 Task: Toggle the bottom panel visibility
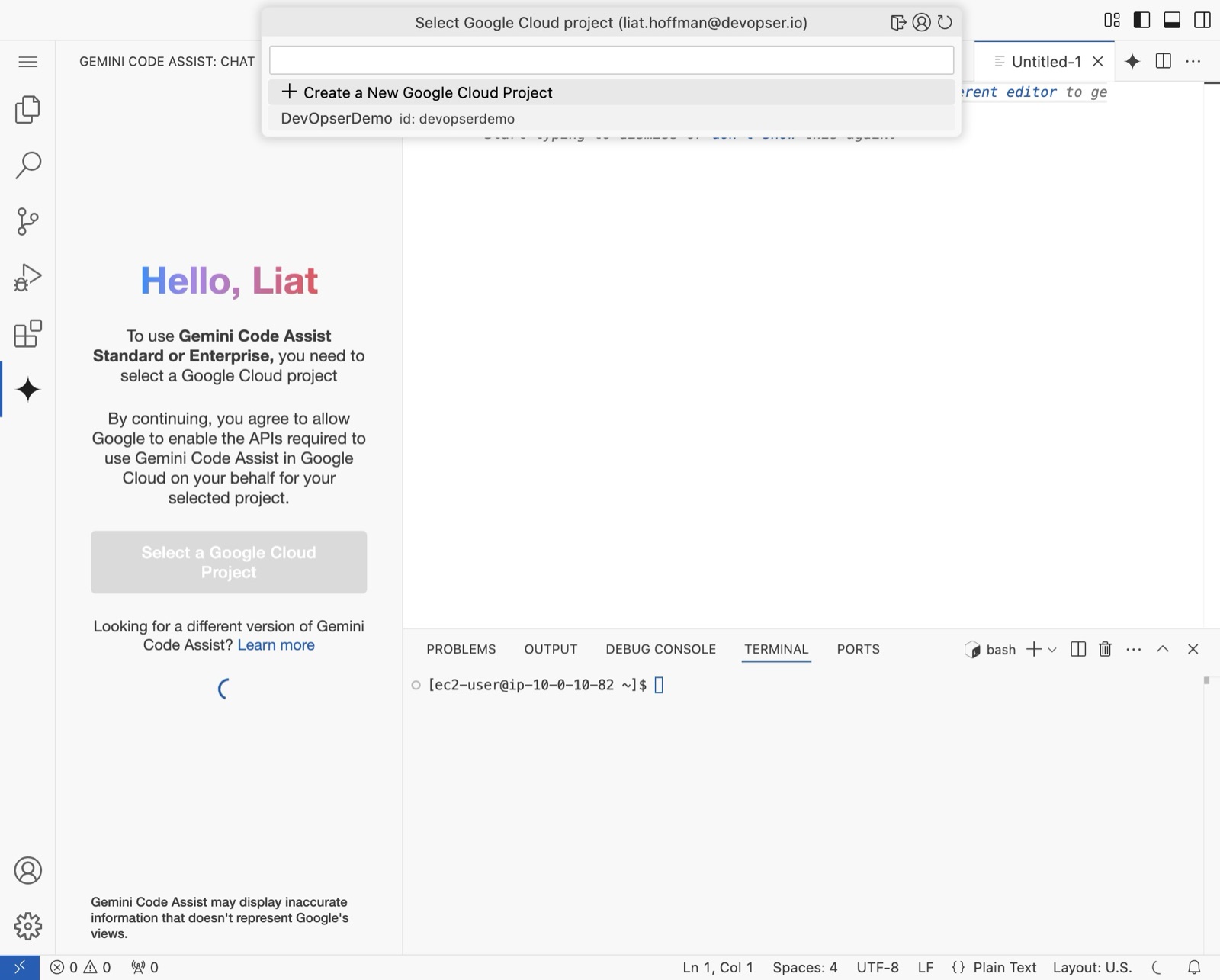click(x=1172, y=21)
